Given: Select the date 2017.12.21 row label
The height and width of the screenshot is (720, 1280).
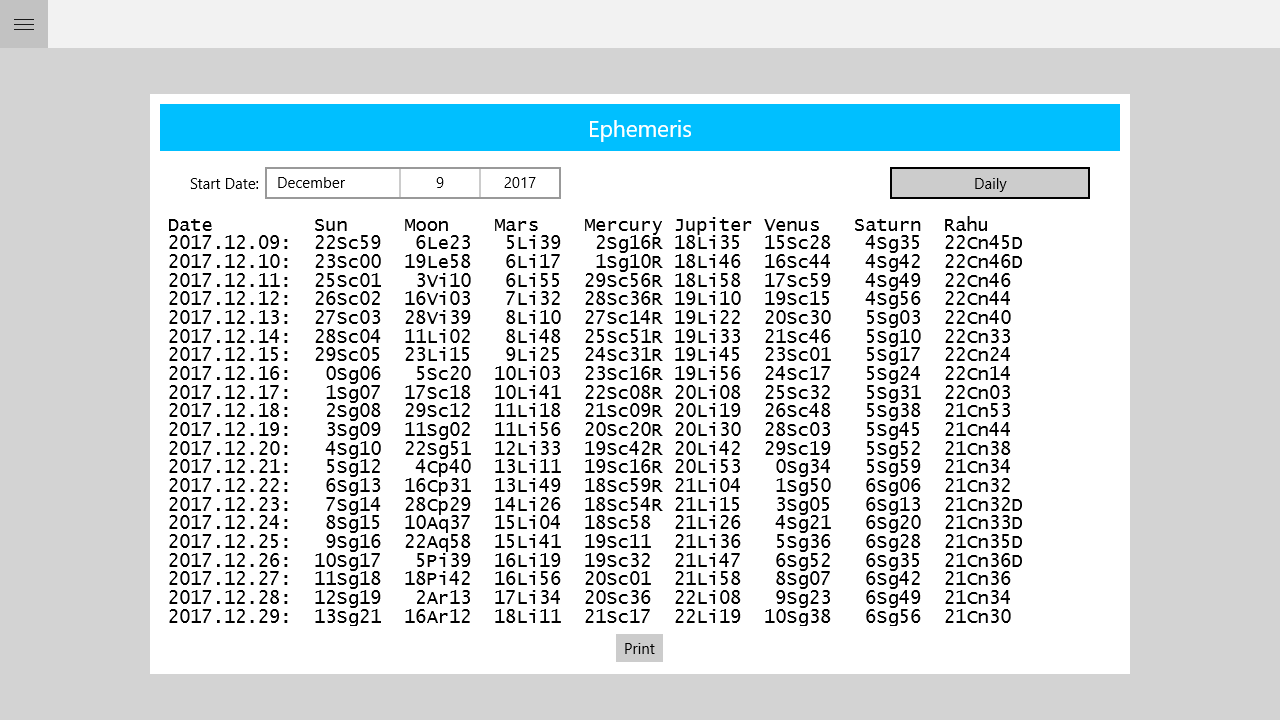Looking at the screenshot, I should (229, 467).
